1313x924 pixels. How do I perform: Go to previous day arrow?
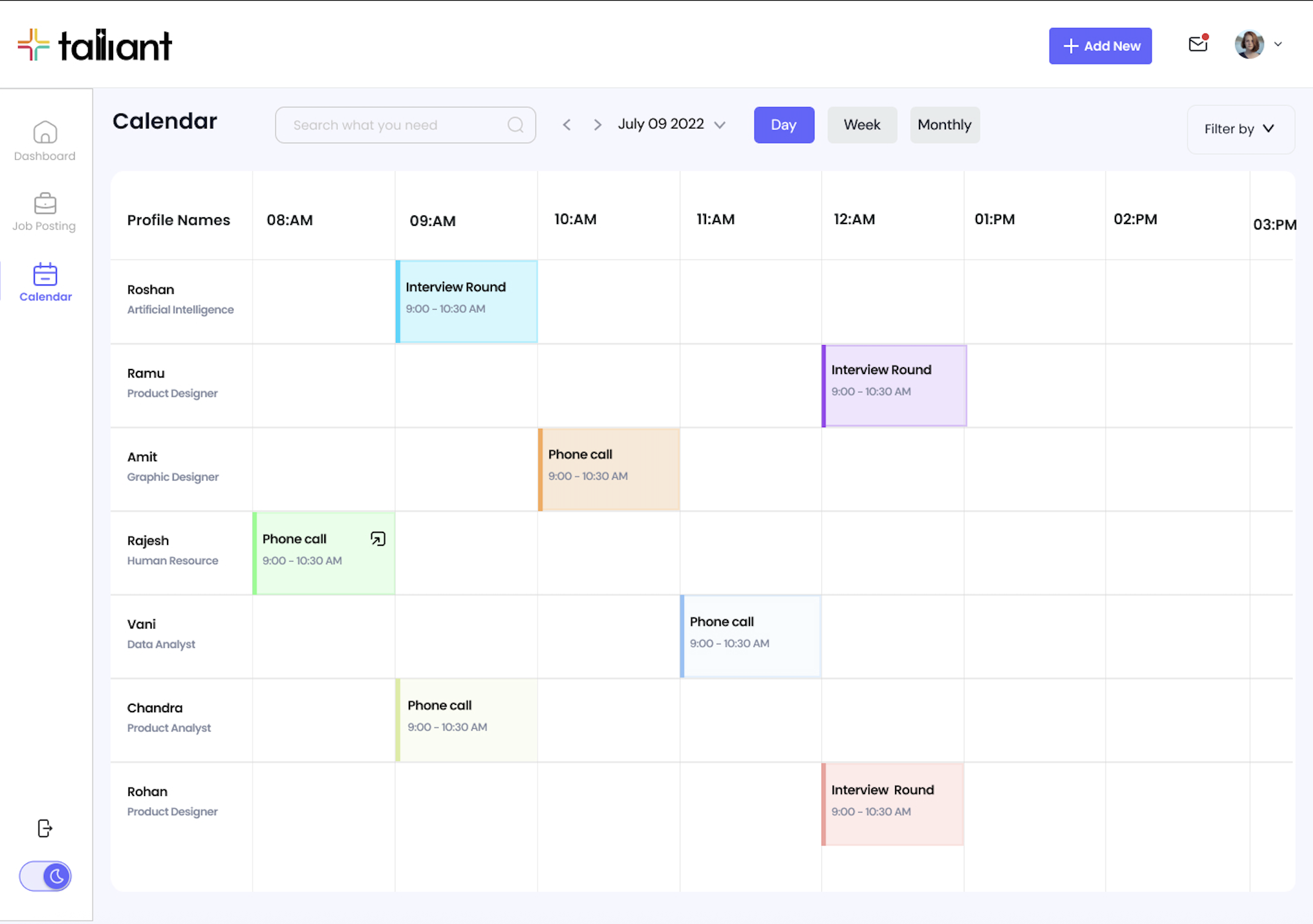(x=567, y=125)
